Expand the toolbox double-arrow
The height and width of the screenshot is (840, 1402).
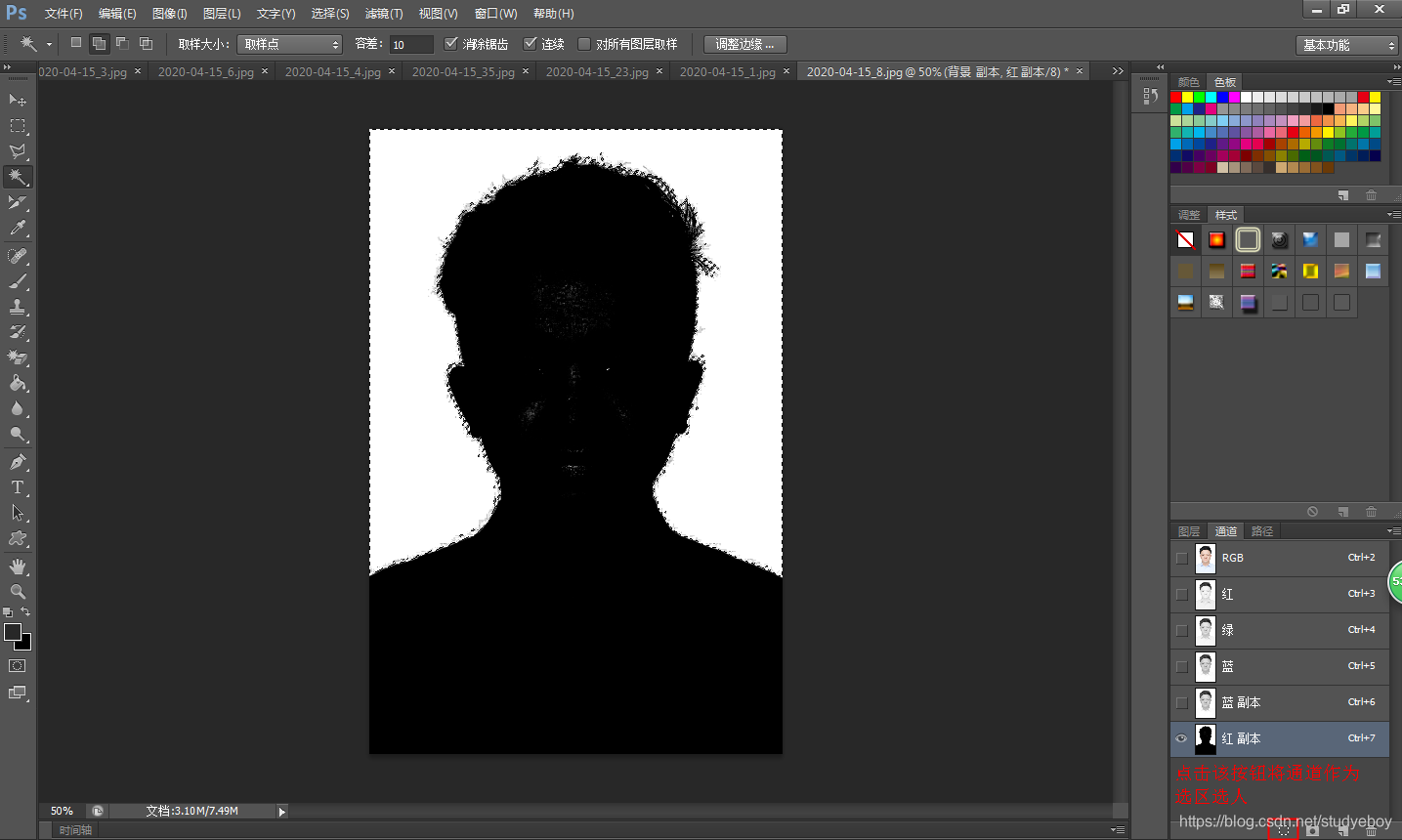(x=7, y=67)
